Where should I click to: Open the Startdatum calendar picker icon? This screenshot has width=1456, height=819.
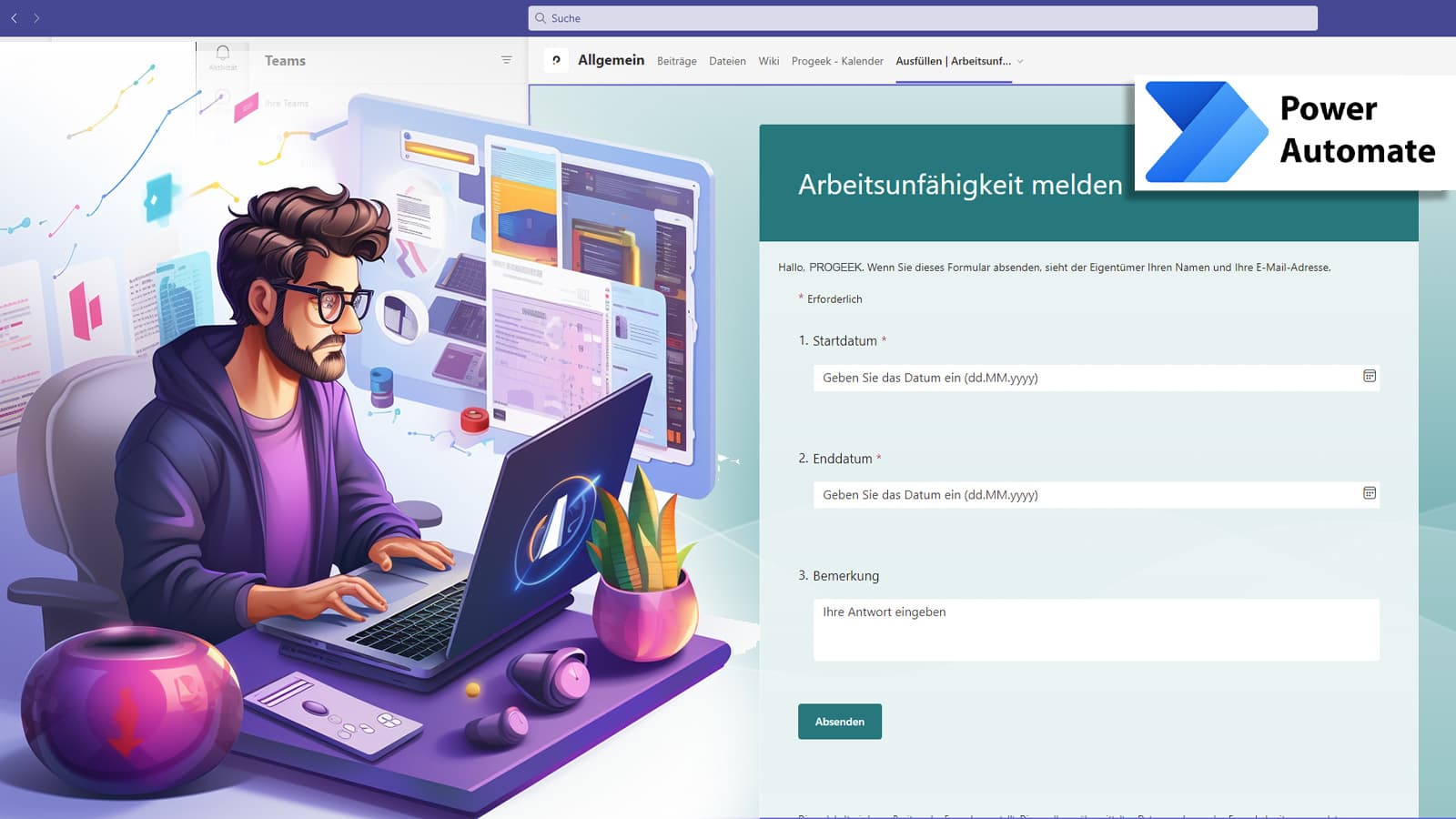[x=1370, y=376]
